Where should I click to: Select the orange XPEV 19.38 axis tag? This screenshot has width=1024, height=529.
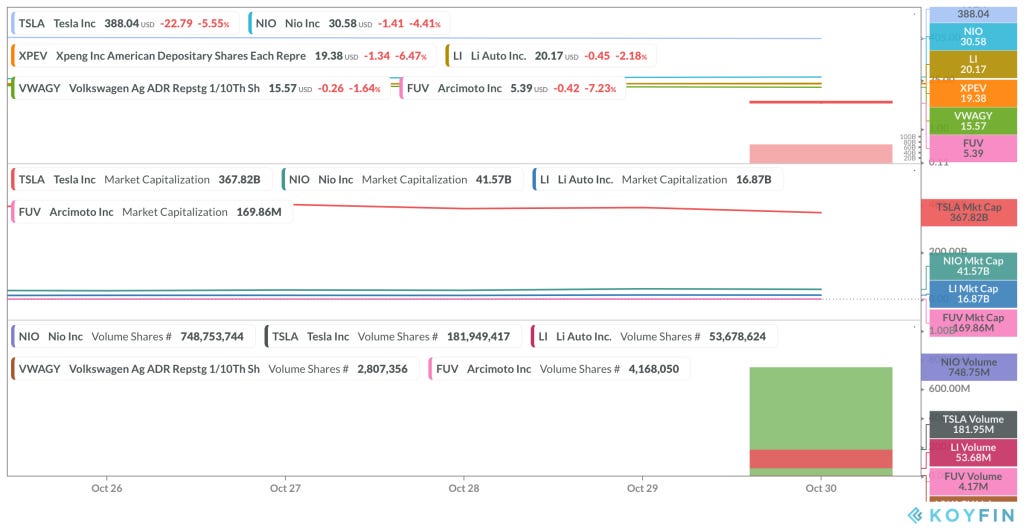(x=973, y=93)
